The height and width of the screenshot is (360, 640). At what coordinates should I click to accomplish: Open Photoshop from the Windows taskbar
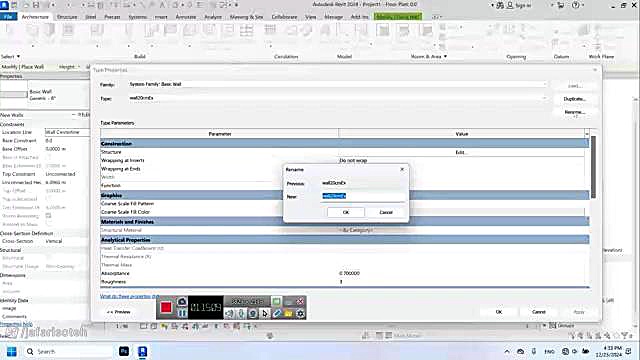(124, 351)
